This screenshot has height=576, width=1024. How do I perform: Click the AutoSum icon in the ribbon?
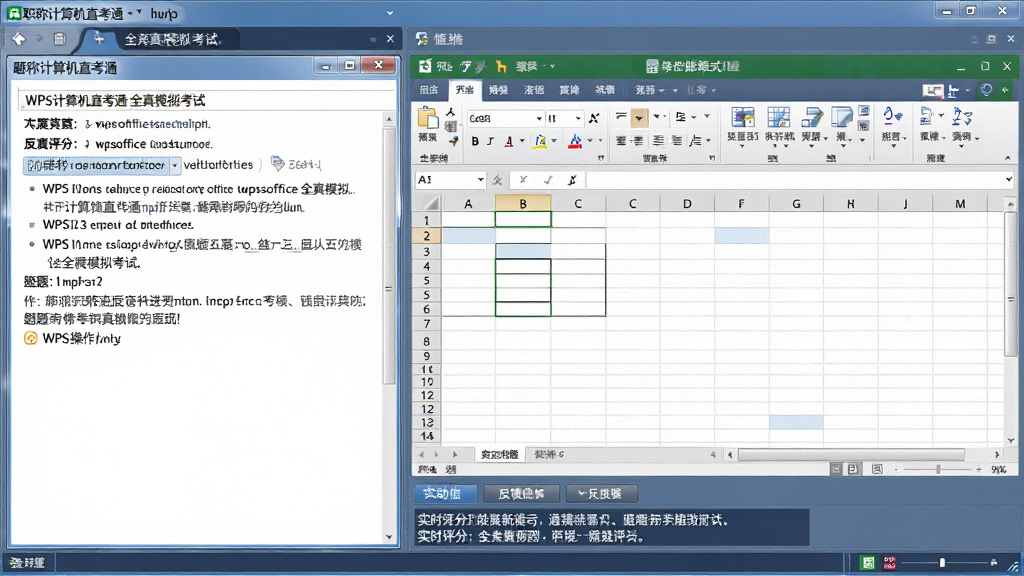891,116
